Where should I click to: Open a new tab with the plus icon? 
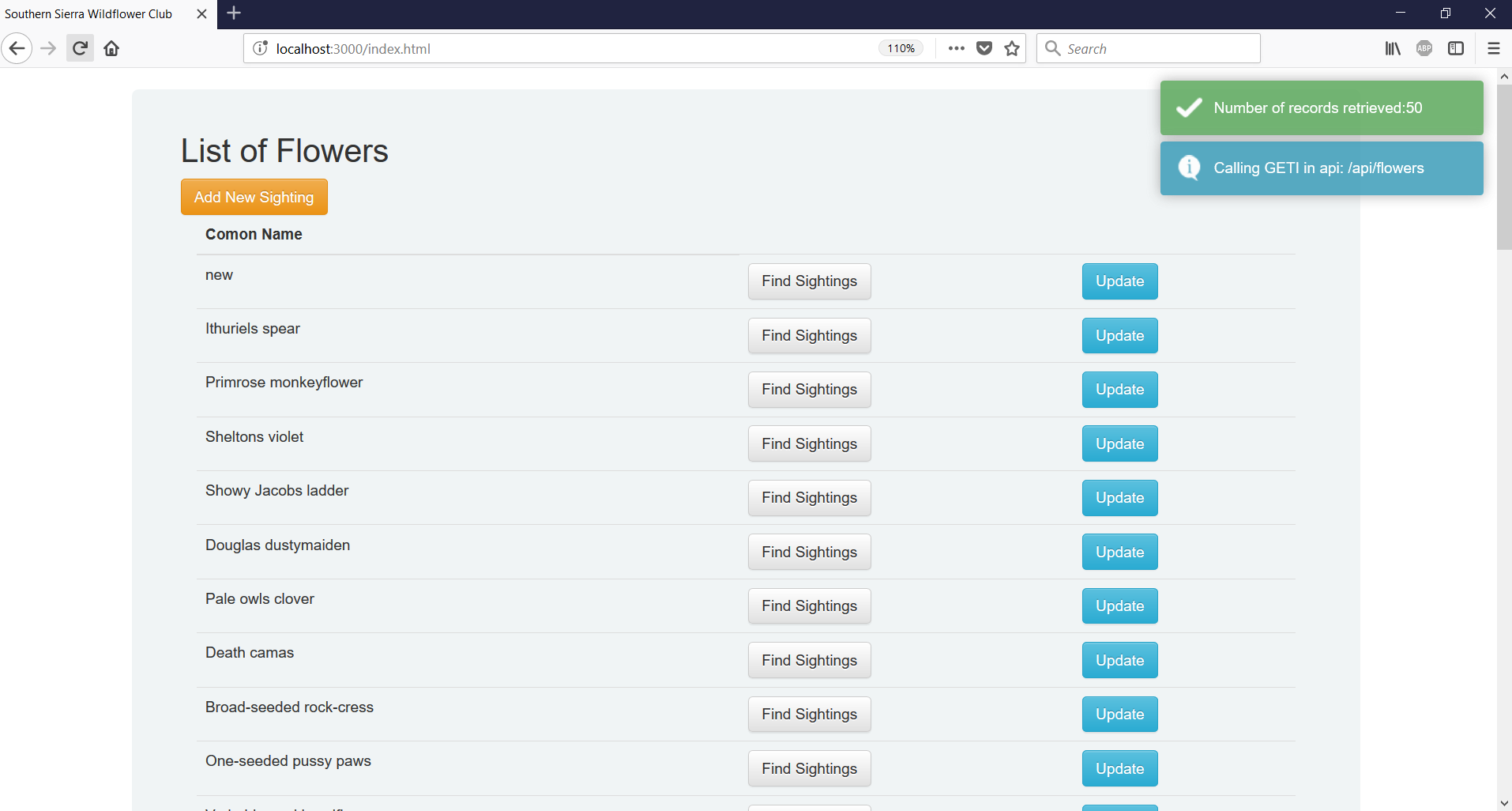(234, 13)
